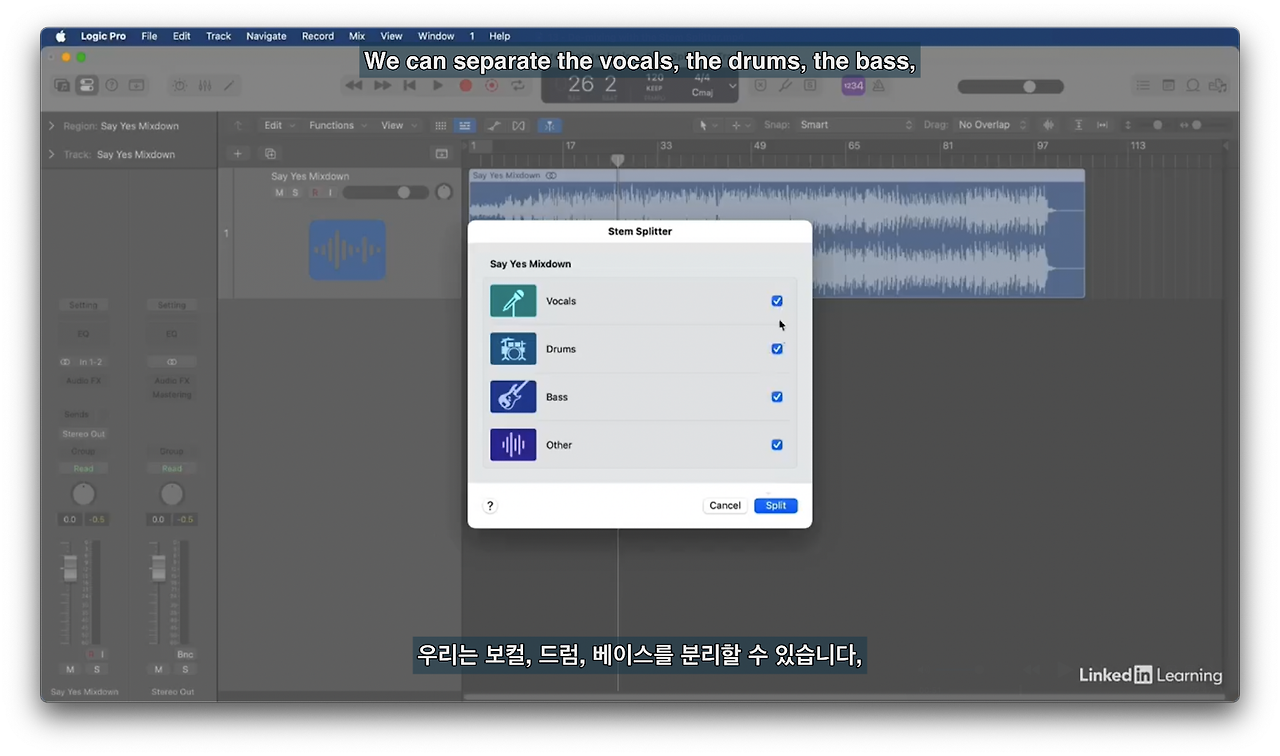1280x756 pixels.
Task: Mute the Say Yes Mixdown track header
Action: point(279,193)
